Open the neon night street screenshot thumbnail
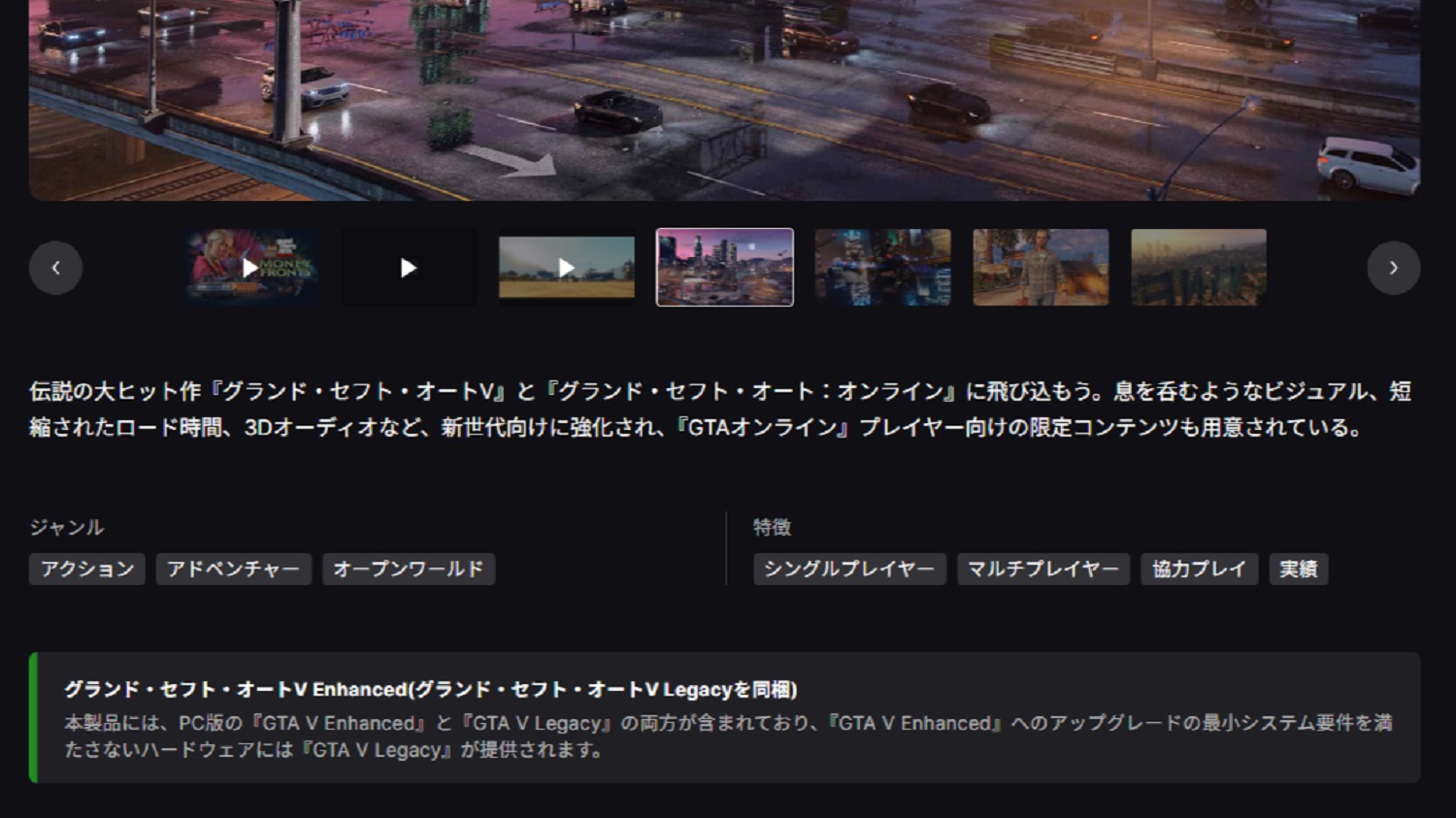Viewport: 1456px width, 818px height. 883,268
